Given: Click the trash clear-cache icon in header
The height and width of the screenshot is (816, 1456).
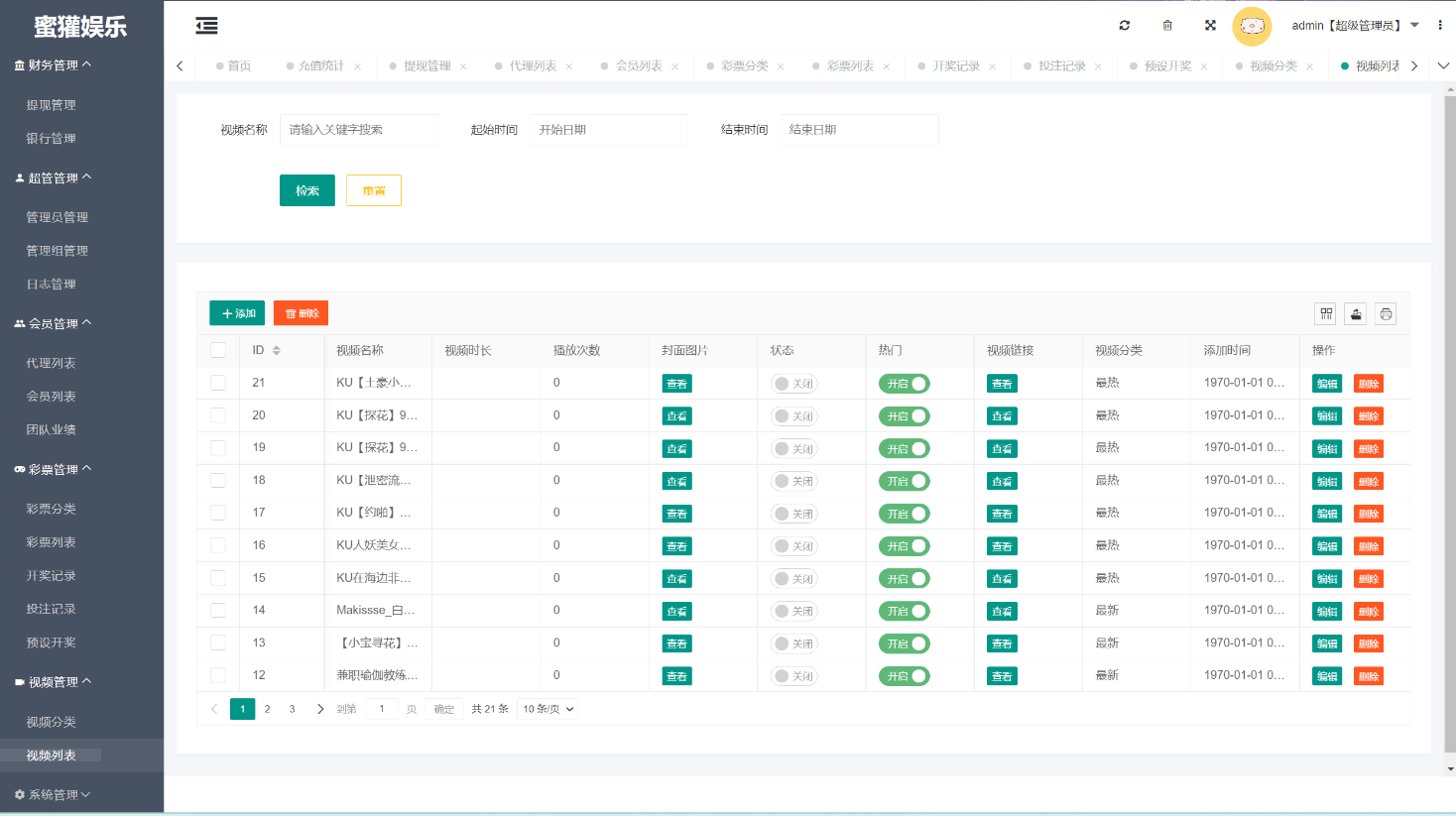Looking at the screenshot, I should click(1167, 26).
